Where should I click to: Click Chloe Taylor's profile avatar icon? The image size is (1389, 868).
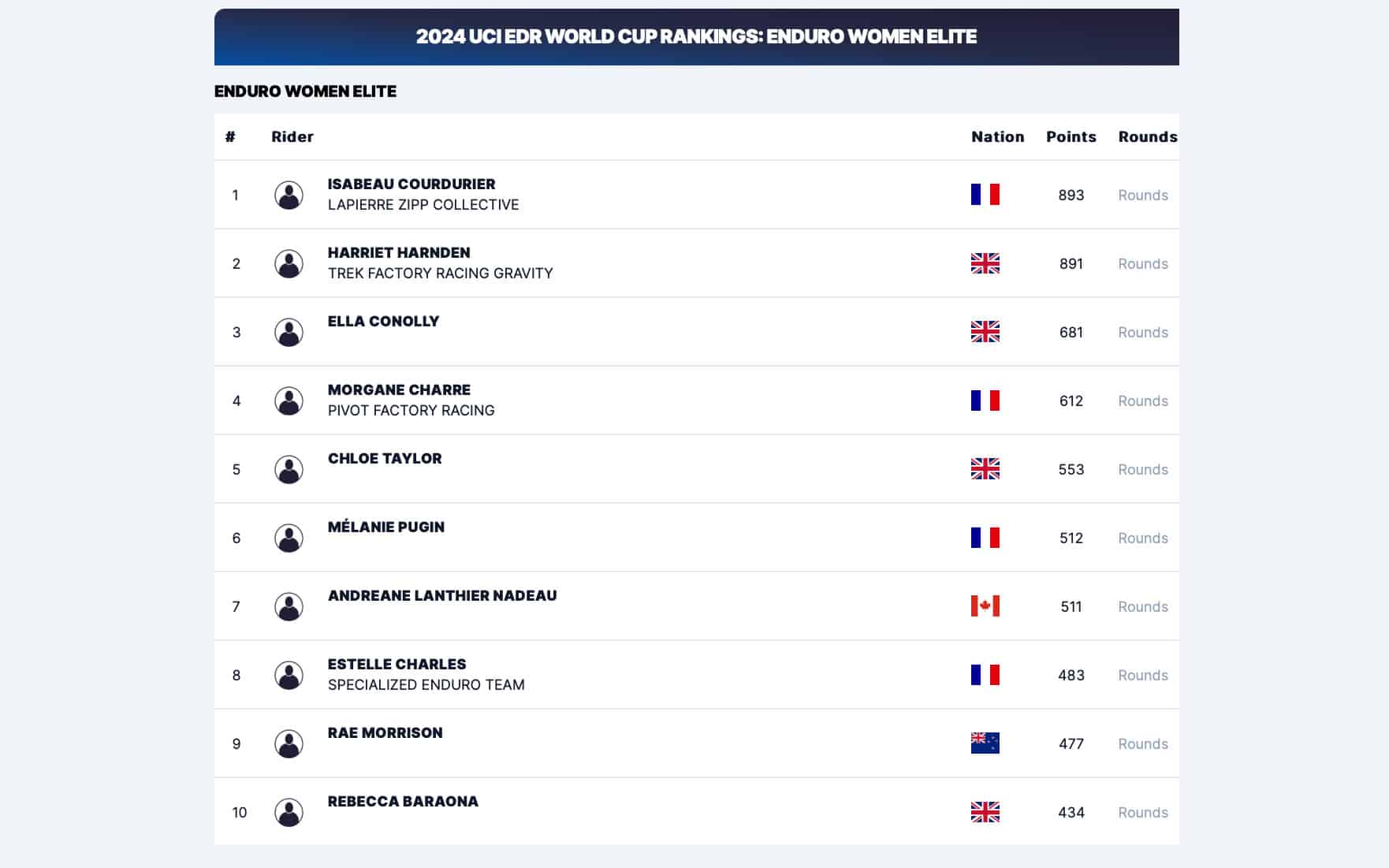coord(289,469)
